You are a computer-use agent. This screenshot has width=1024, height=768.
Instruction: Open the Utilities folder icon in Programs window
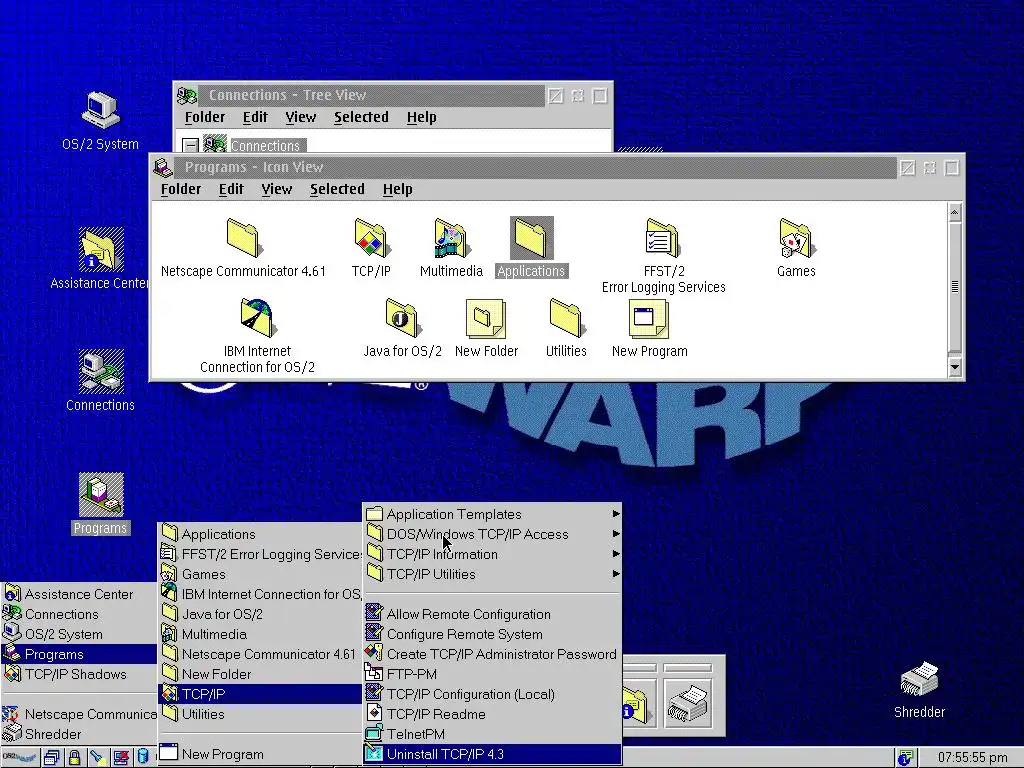click(566, 318)
